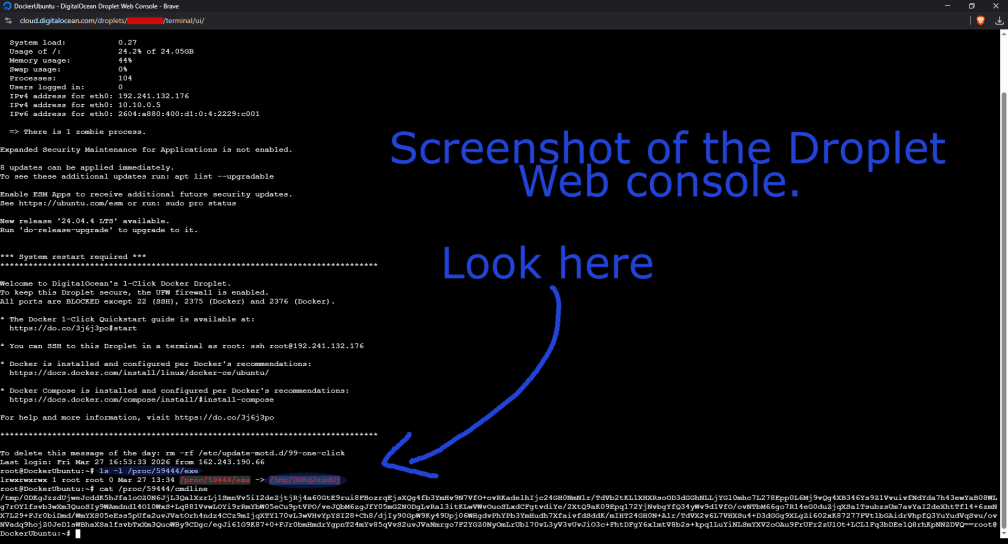Click the Last login line from 162.243.190.66

click(132, 462)
